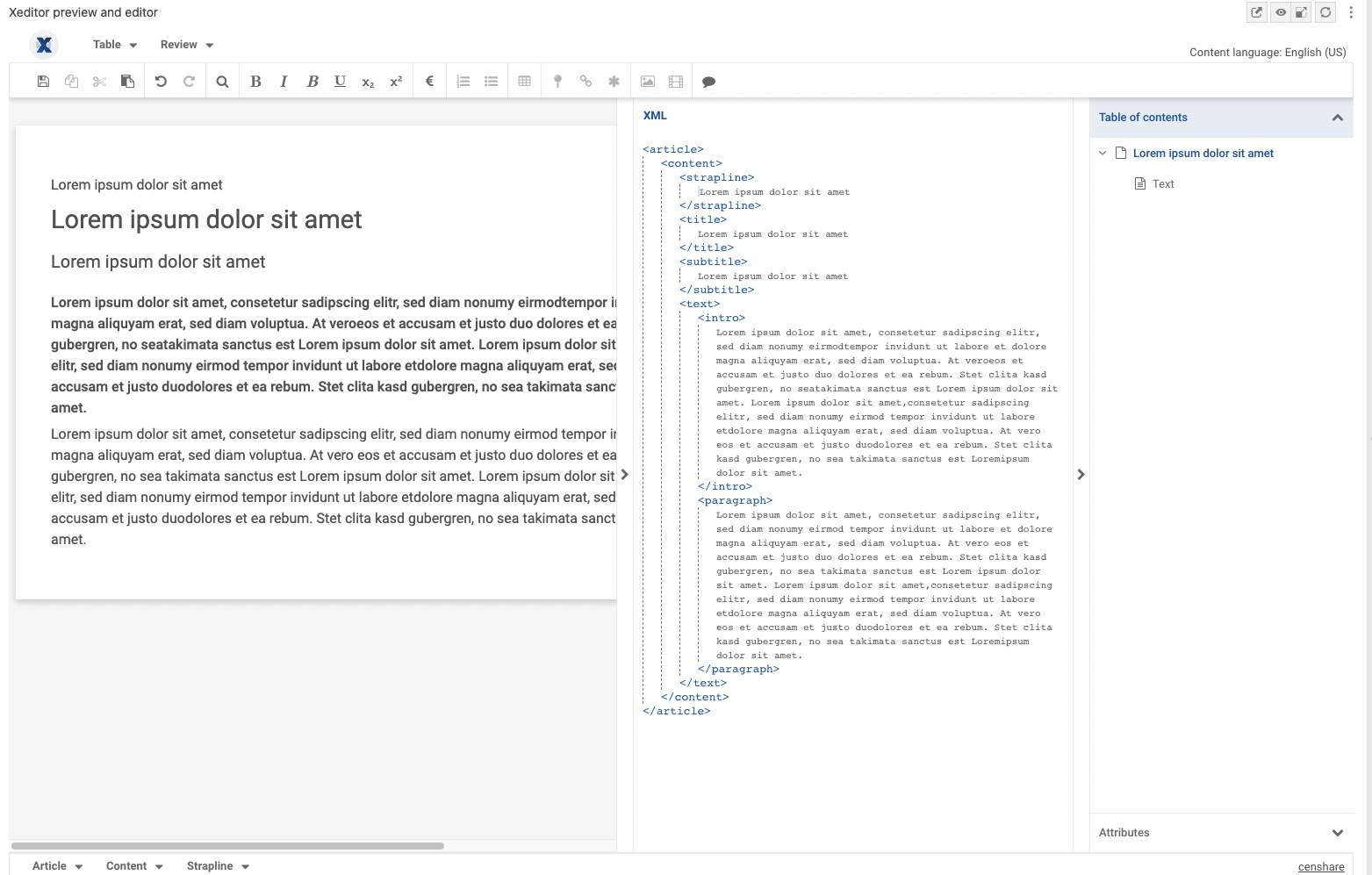The height and width of the screenshot is (875, 1372).
Task: Toggle preview mode with the eye icon
Action: (1281, 12)
